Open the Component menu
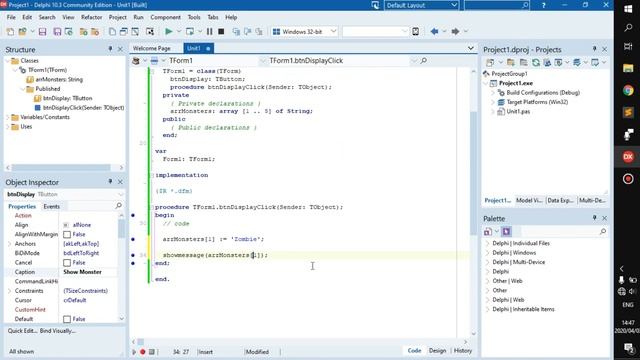 point(165,17)
